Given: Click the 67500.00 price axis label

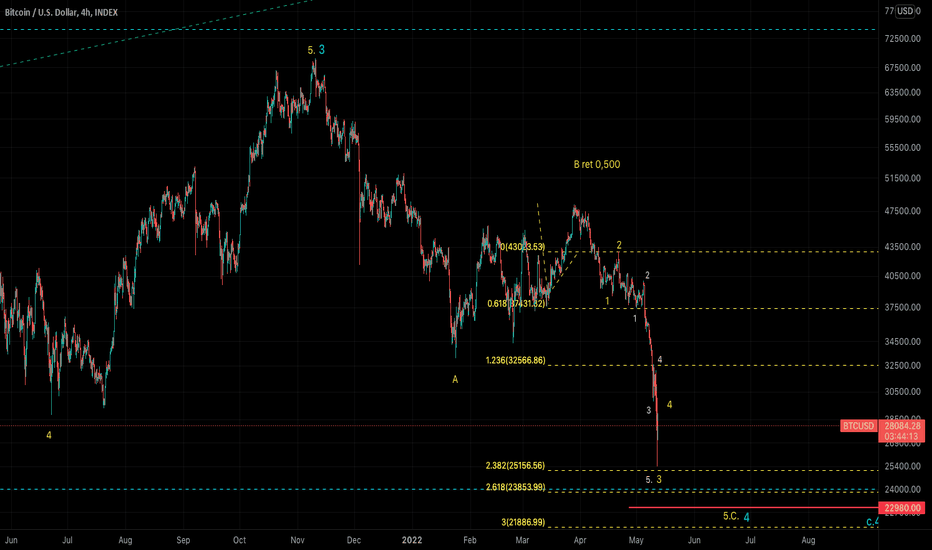Looking at the screenshot, I should (902, 68).
